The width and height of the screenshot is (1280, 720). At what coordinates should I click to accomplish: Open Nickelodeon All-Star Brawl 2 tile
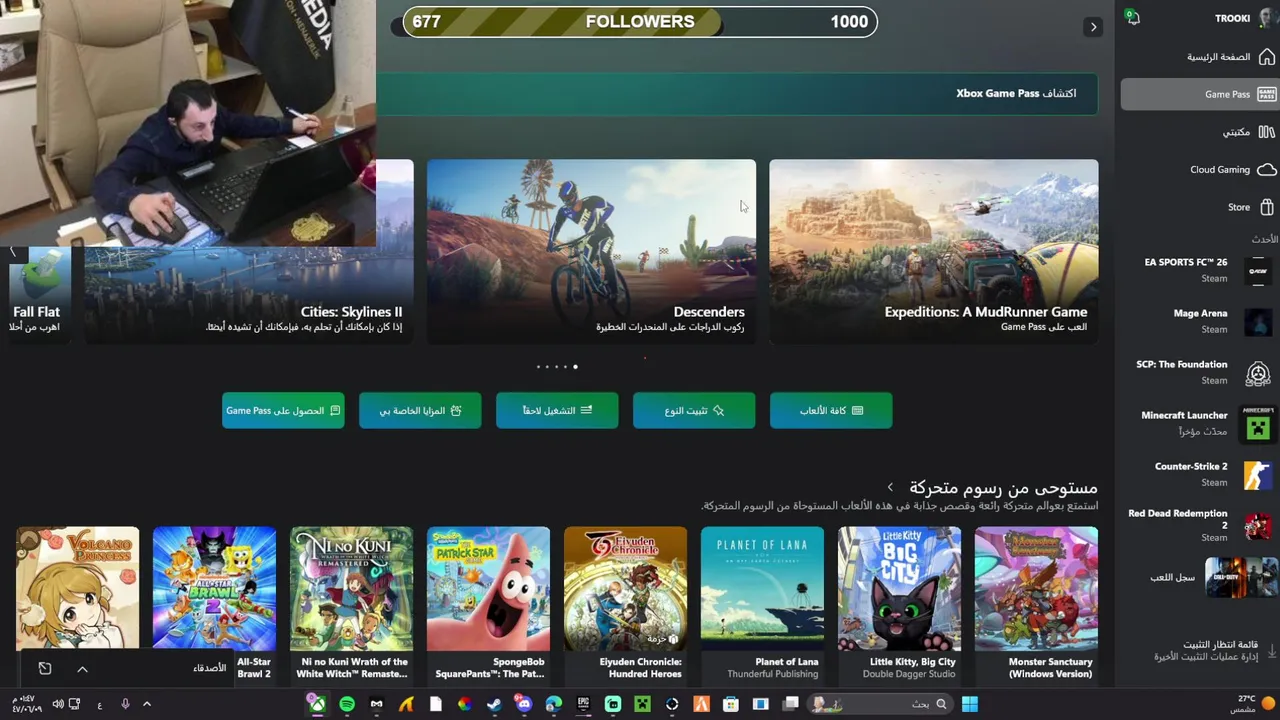point(214,605)
